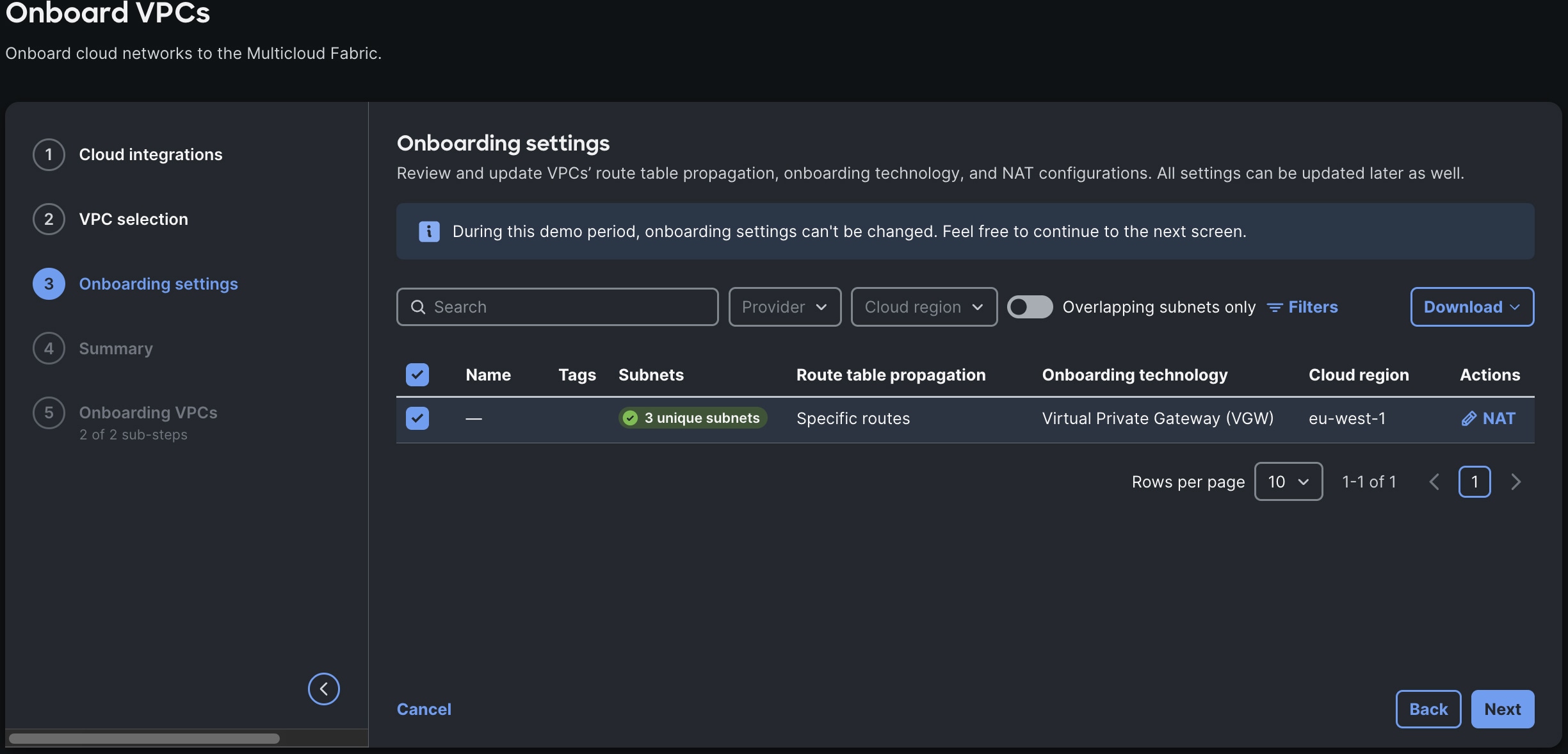Click the Name column header

(488, 375)
